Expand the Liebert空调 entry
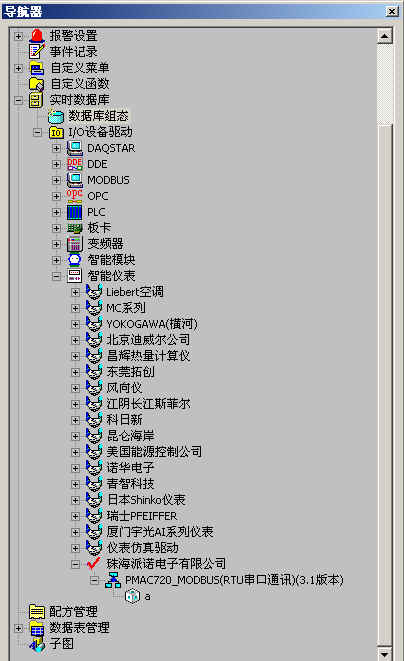404x661 pixels. point(75,292)
